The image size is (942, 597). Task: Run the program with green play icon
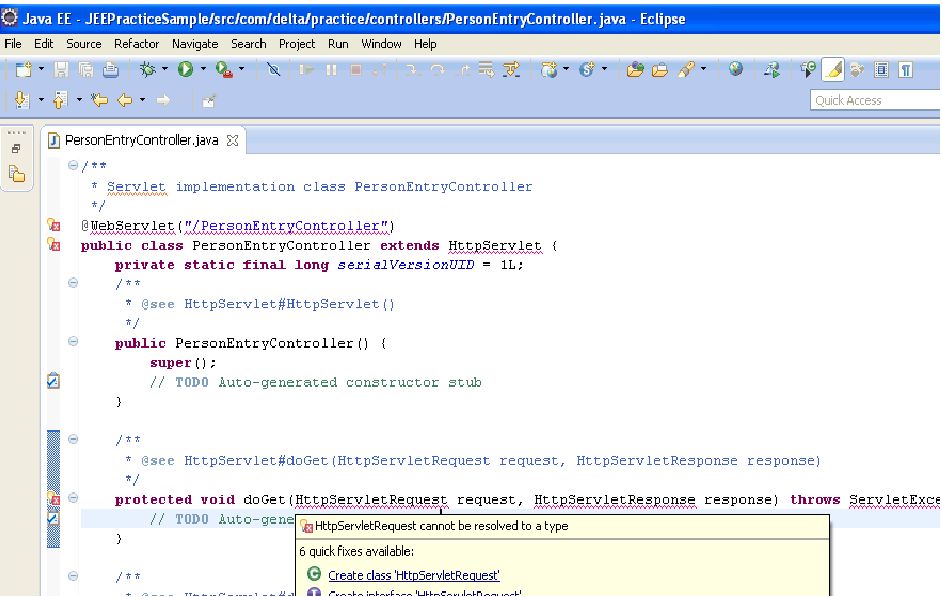pos(186,70)
